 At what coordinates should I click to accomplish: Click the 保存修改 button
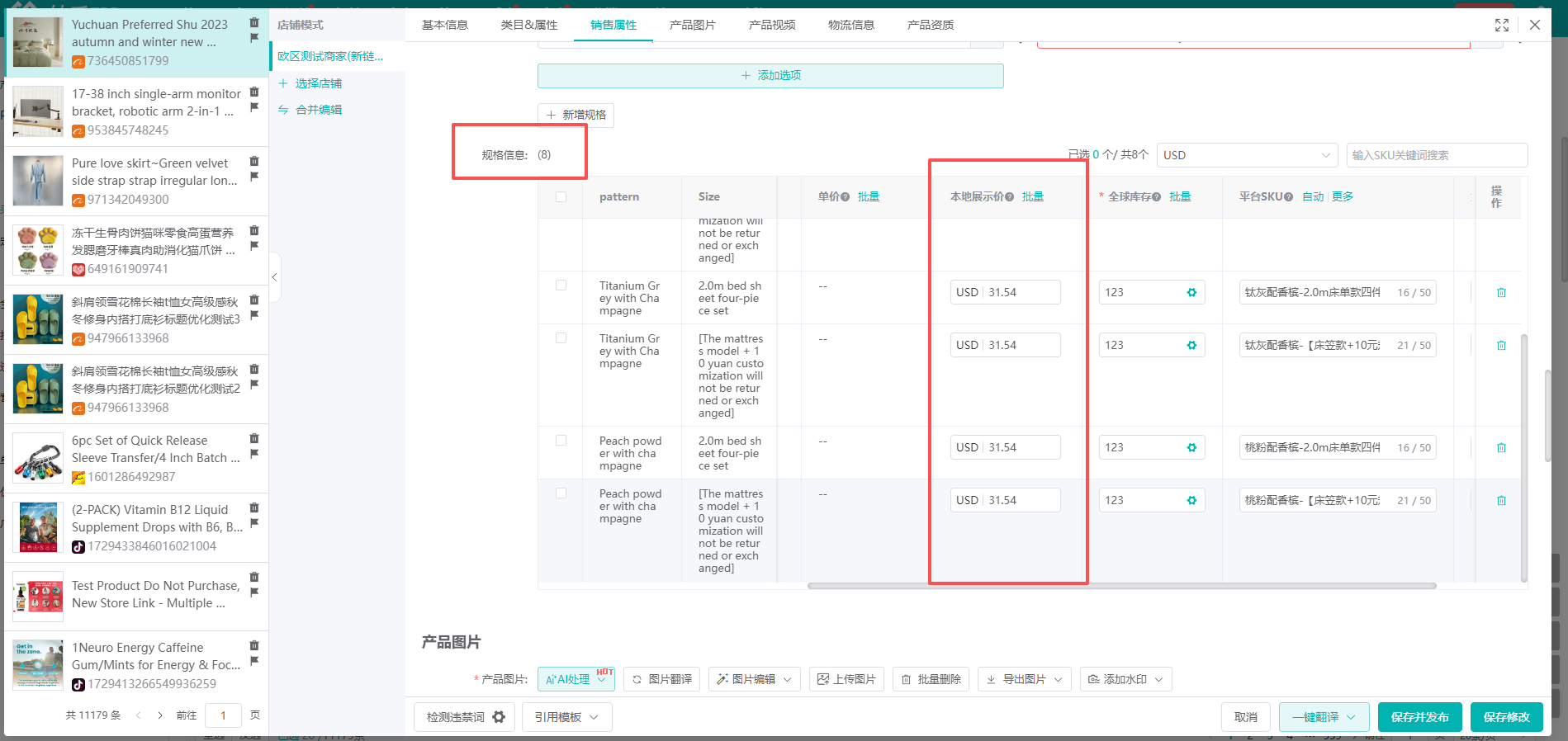(1507, 717)
